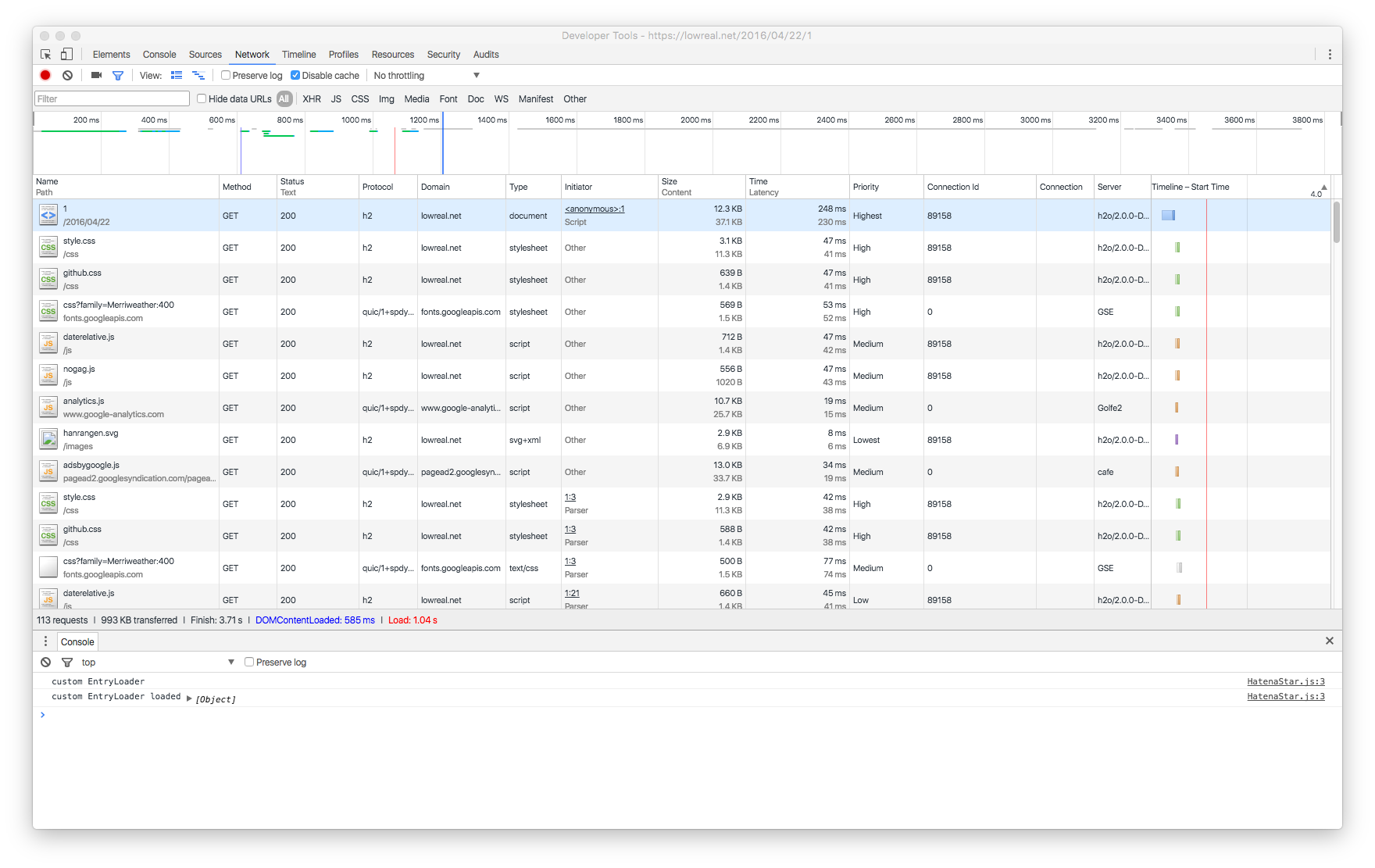Click the capture screenshots camera icon
Image resolution: width=1375 pixels, height=868 pixels.
[96, 75]
